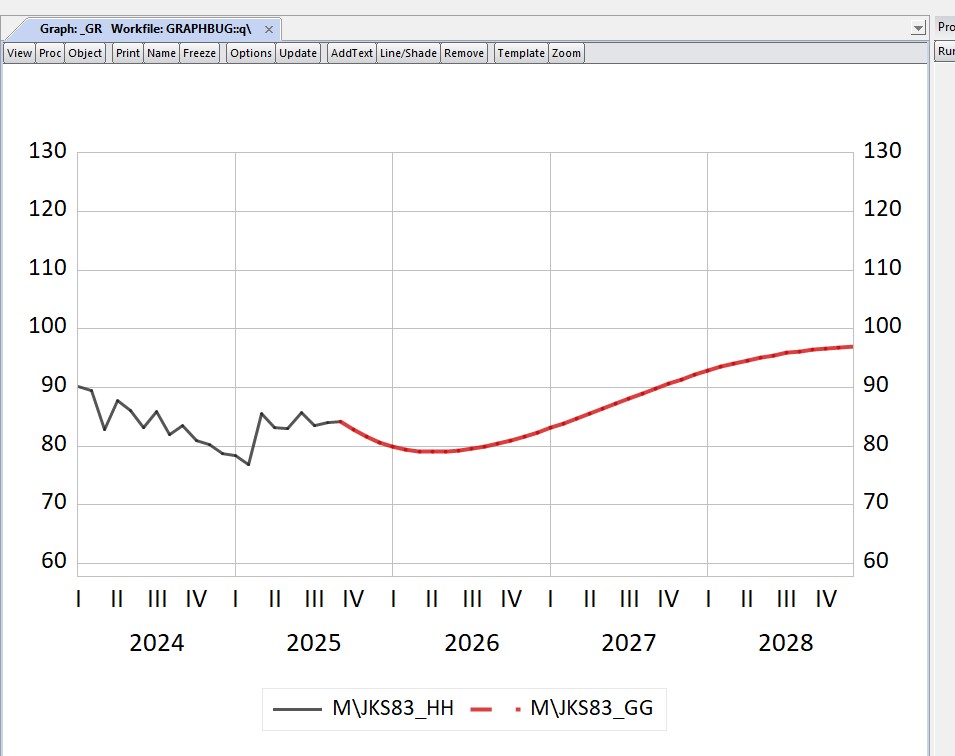
Task: Open the Line/Shade tool
Action: pyautogui.click(x=408, y=53)
